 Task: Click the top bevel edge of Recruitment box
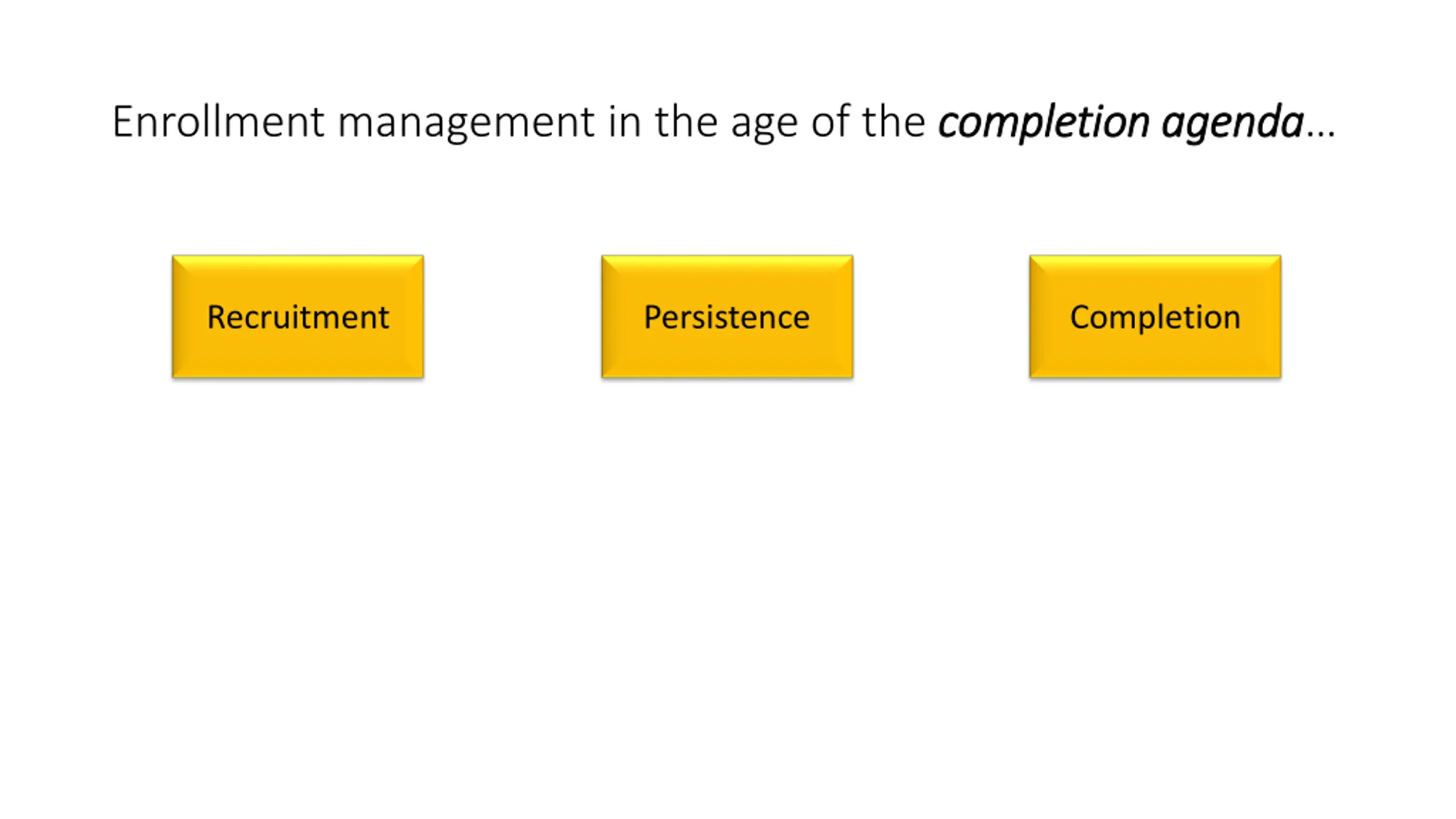tap(297, 263)
